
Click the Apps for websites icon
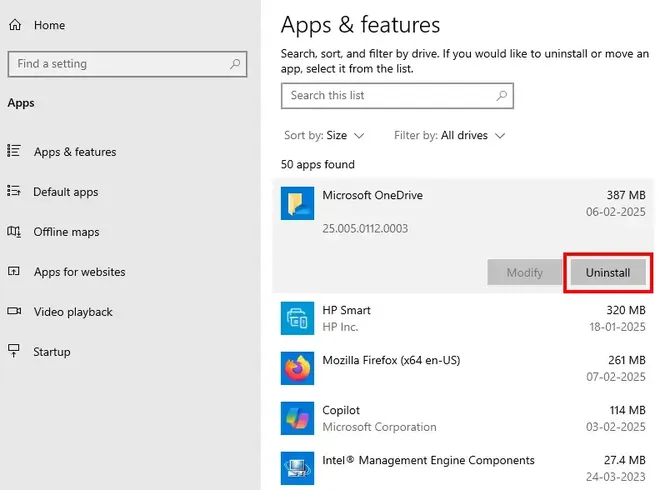(x=13, y=271)
